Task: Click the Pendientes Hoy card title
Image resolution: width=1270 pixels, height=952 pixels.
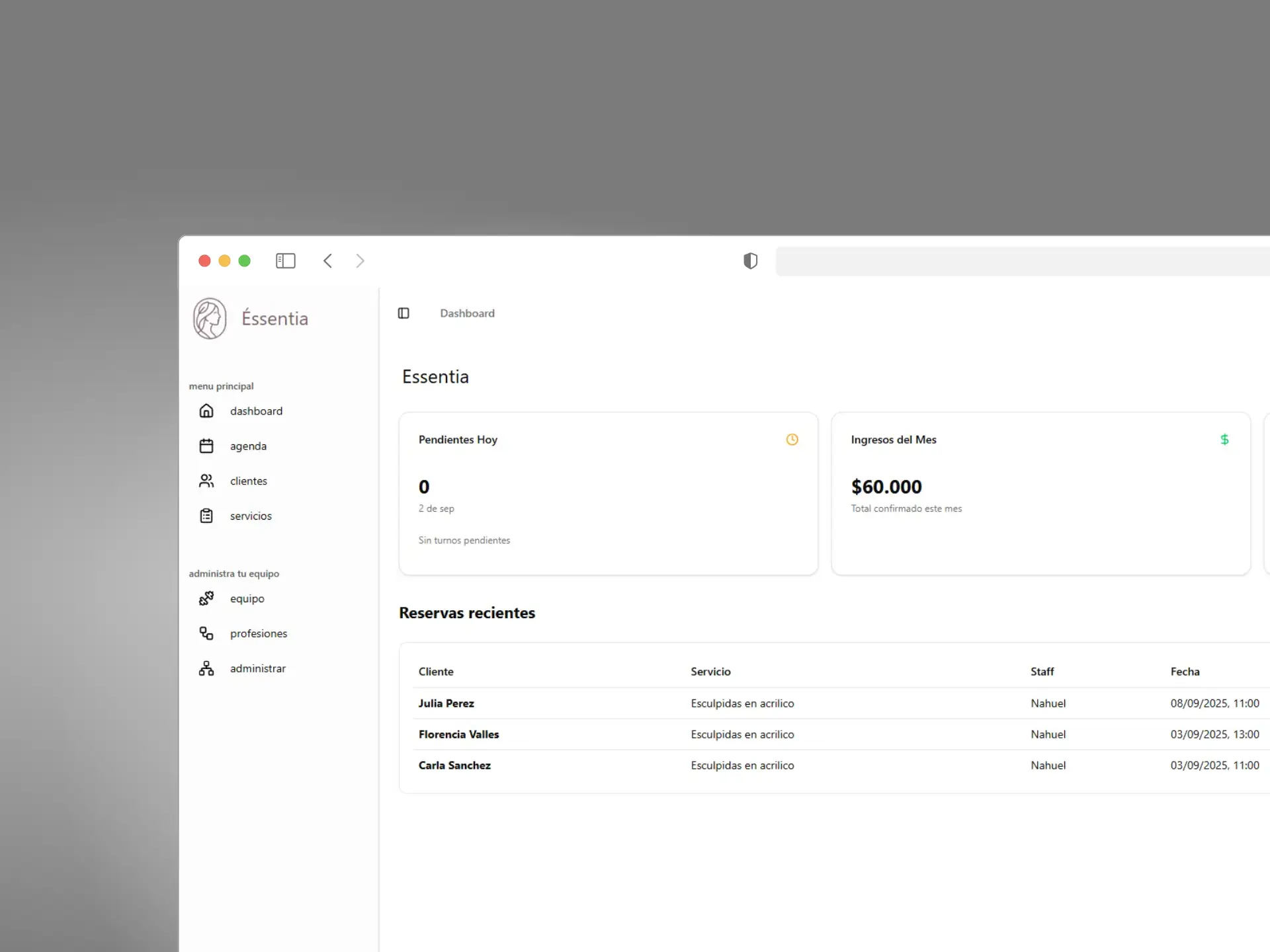Action: pyautogui.click(x=458, y=440)
